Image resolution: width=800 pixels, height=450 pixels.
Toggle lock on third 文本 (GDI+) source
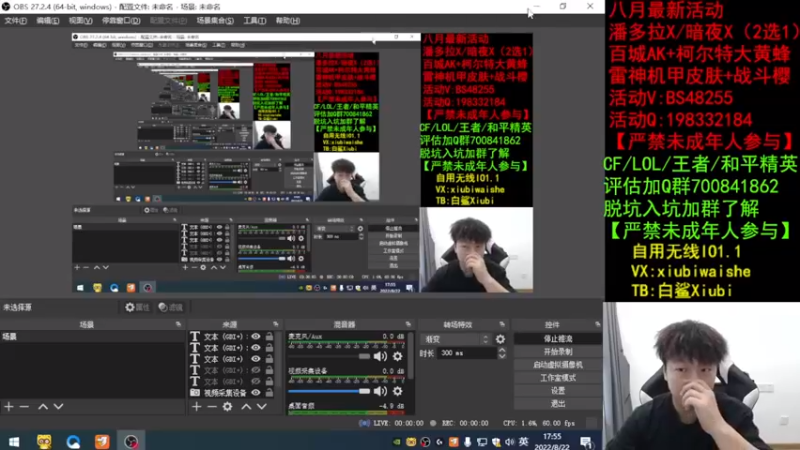(269, 359)
